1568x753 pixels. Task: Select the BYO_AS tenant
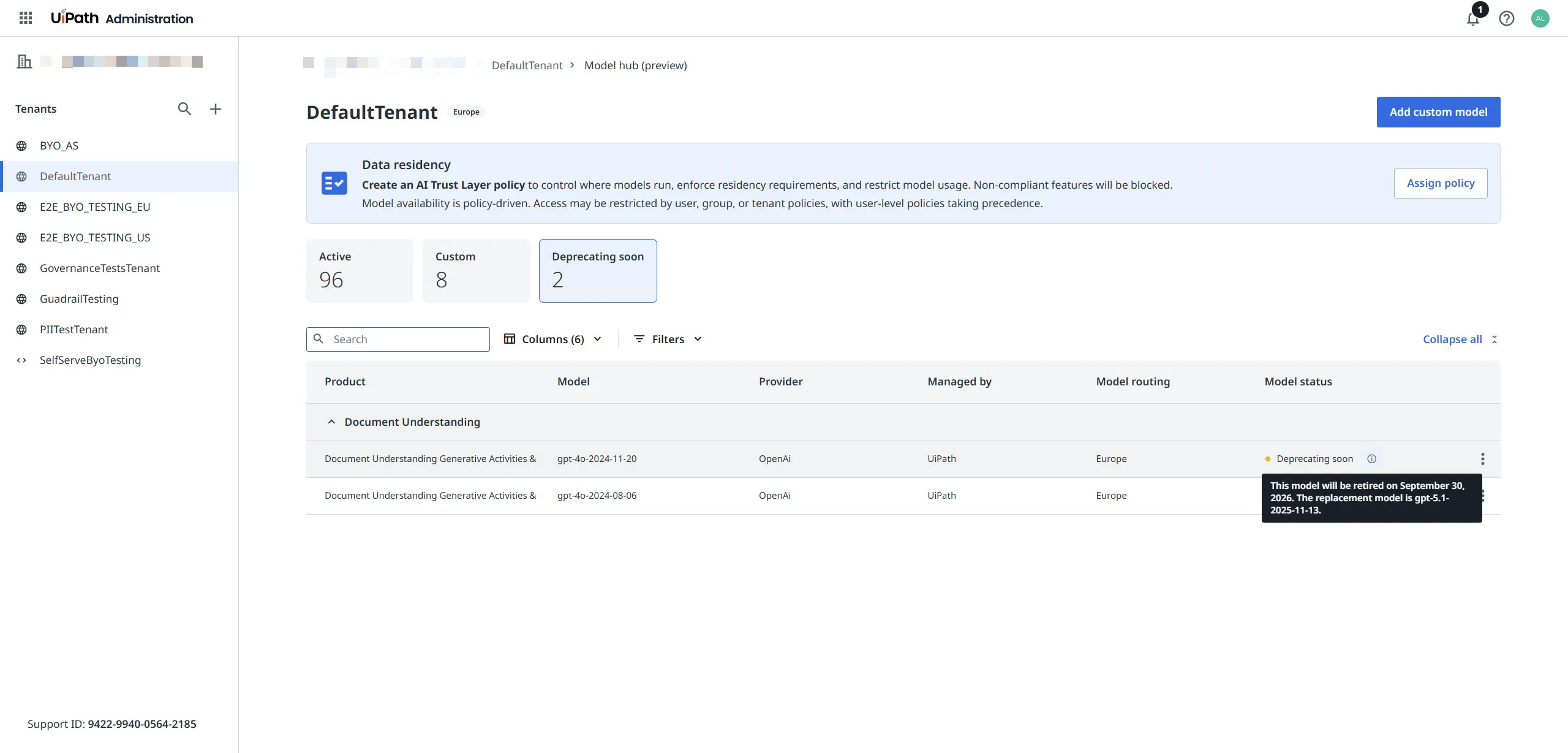click(119, 146)
